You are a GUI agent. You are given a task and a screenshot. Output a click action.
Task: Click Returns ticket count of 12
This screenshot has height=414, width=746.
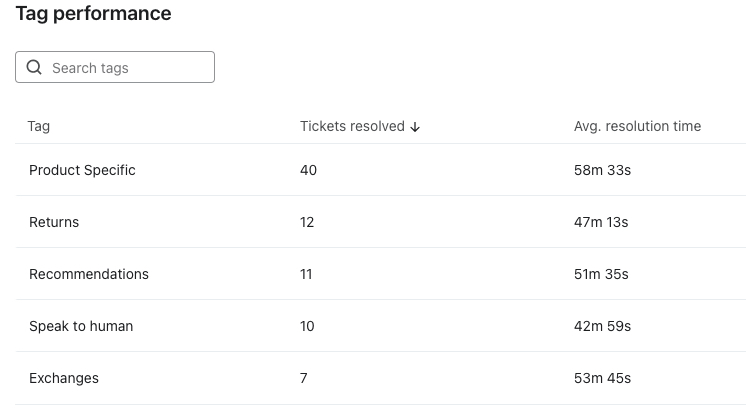pos(307,222)
